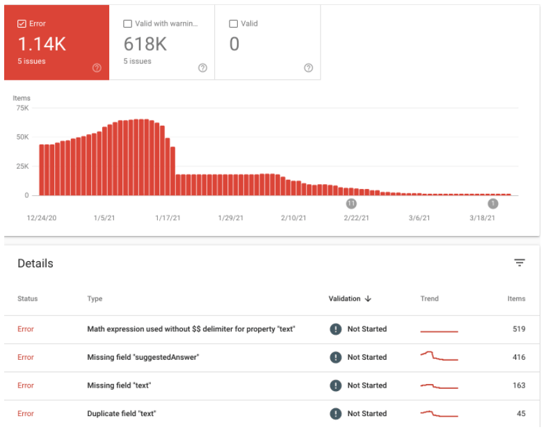Open the Duplicate field "text" issue row
Screen dimensions: 546x432
(272, 414)
